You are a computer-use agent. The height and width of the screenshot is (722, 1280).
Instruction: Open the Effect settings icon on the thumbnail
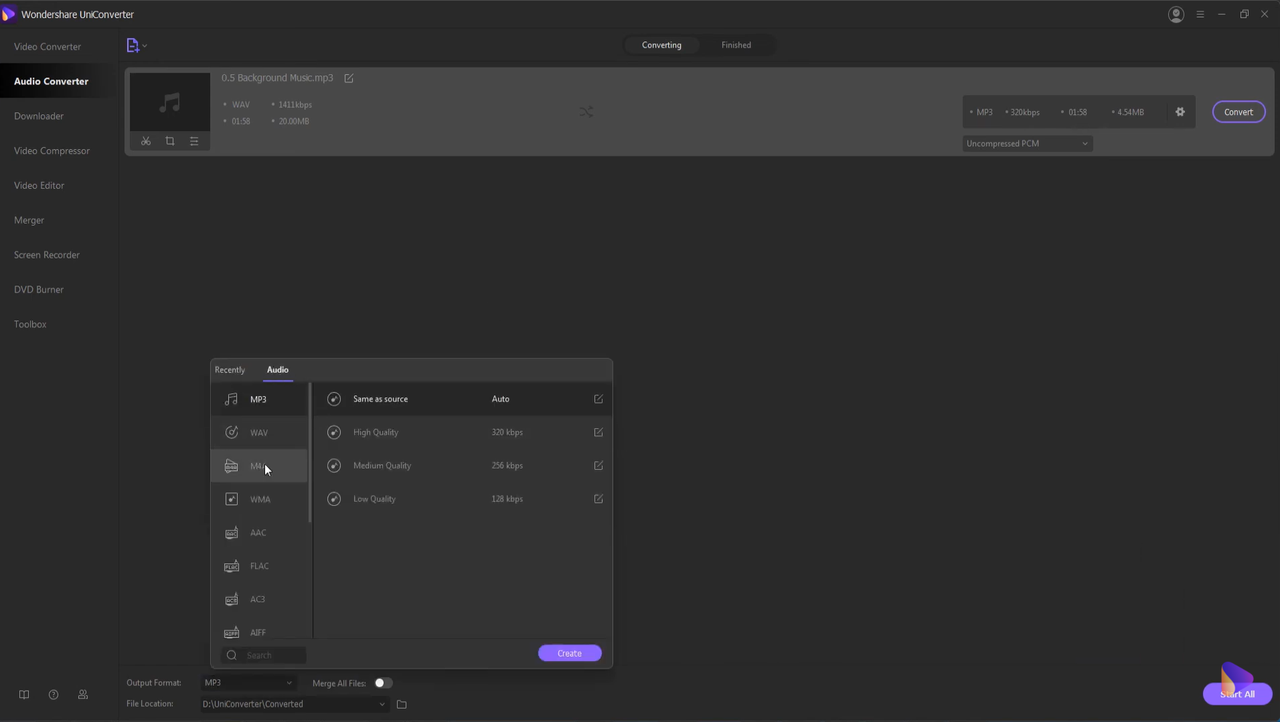pyautogui.click(x=194, y=141)
